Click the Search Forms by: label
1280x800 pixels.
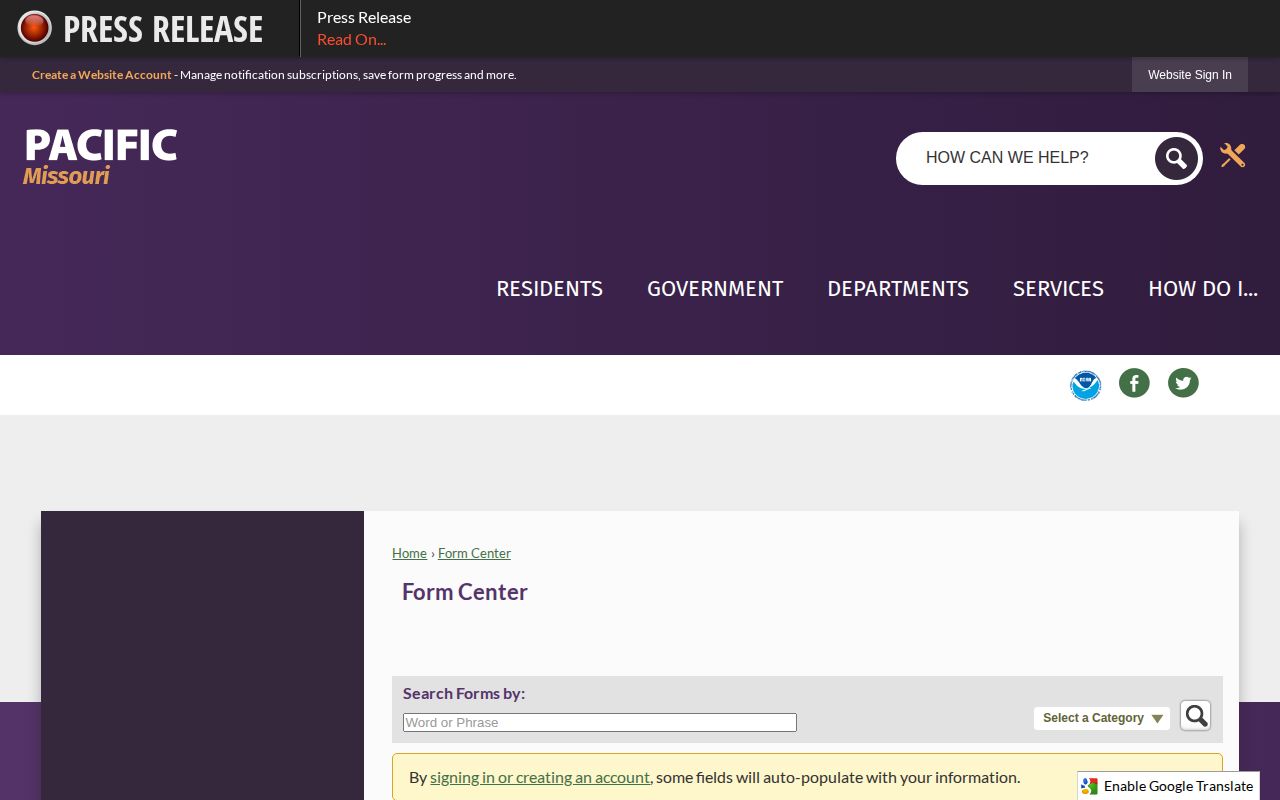pyautogui.click(x=464, y=693)
